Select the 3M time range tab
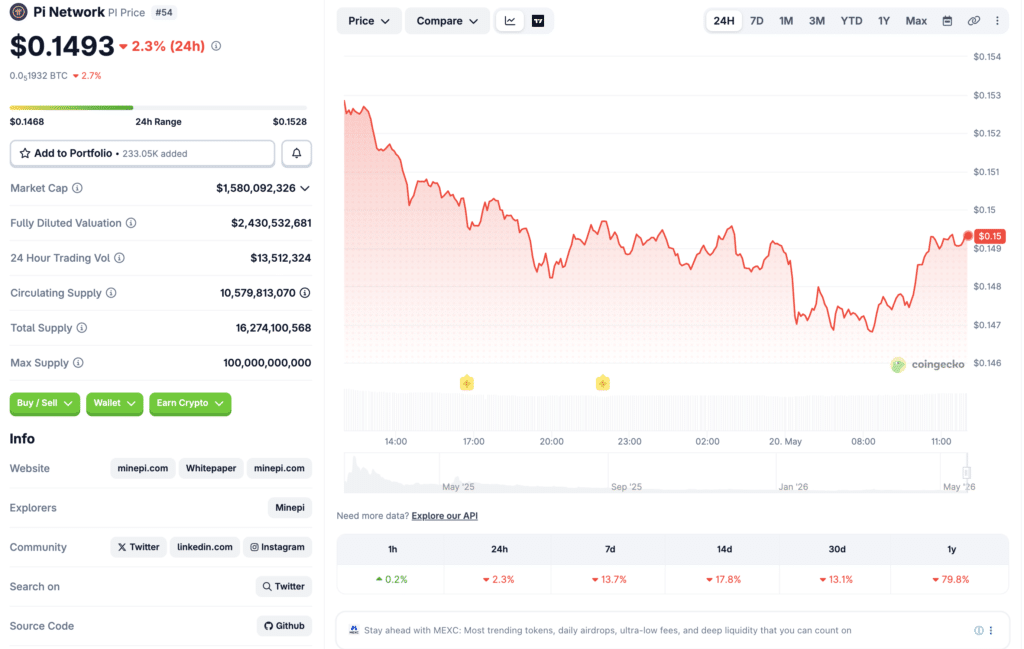 click(x=817, y=21)
